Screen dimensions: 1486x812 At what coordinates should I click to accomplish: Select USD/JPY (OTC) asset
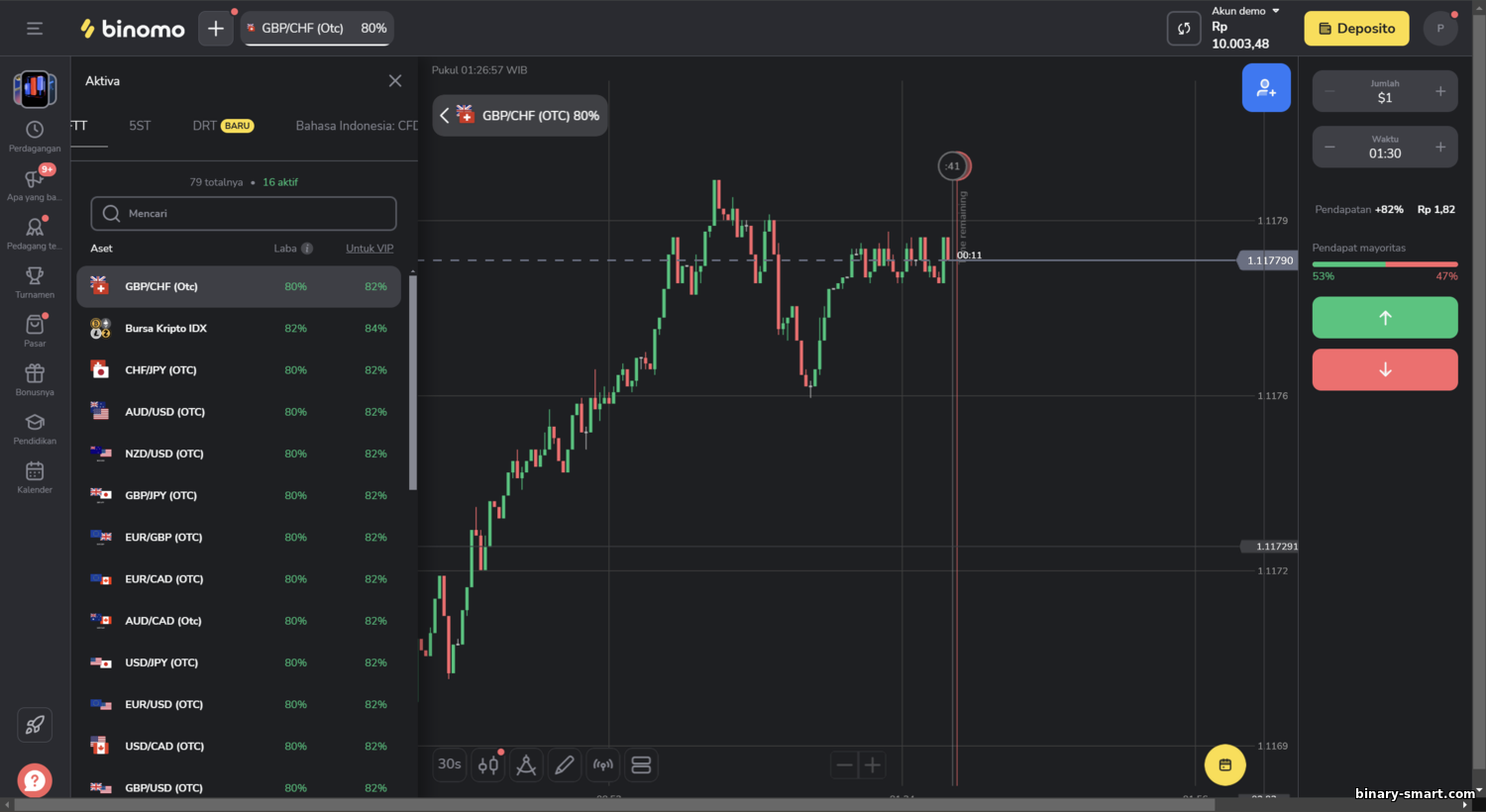tap(239, 662)
